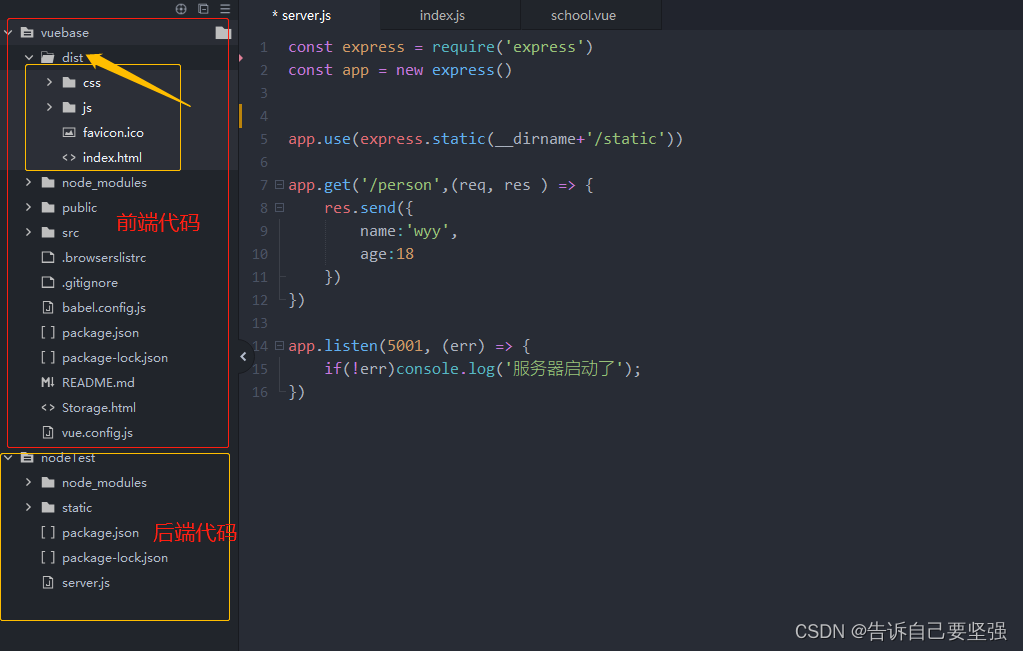Image resolution: width=1023 pixels, height=651 pixels.
Task: Open server.js under nodeTest
Action: click(x=85, y=583)
